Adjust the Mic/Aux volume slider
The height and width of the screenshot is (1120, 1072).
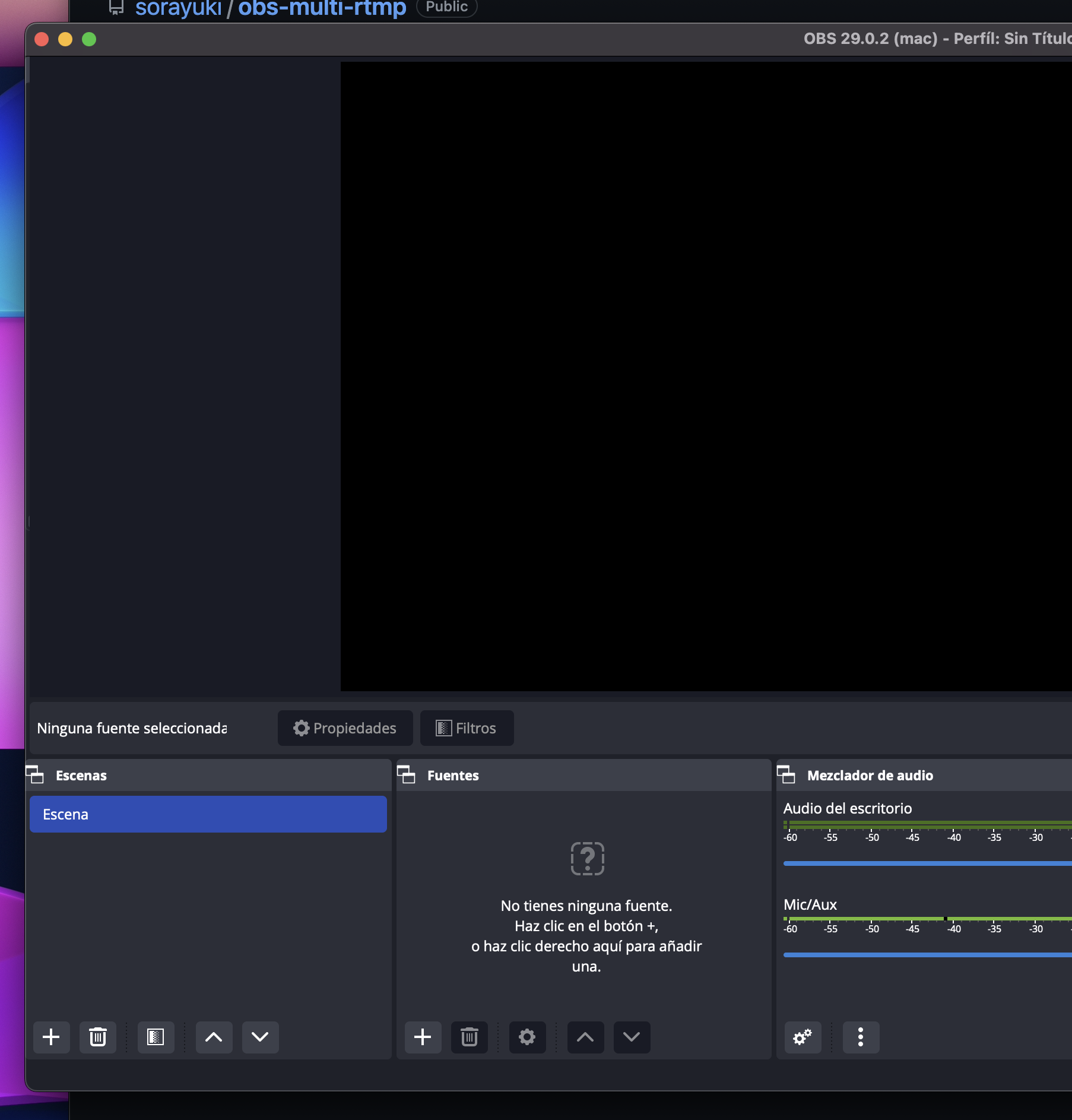click(926, 954)
